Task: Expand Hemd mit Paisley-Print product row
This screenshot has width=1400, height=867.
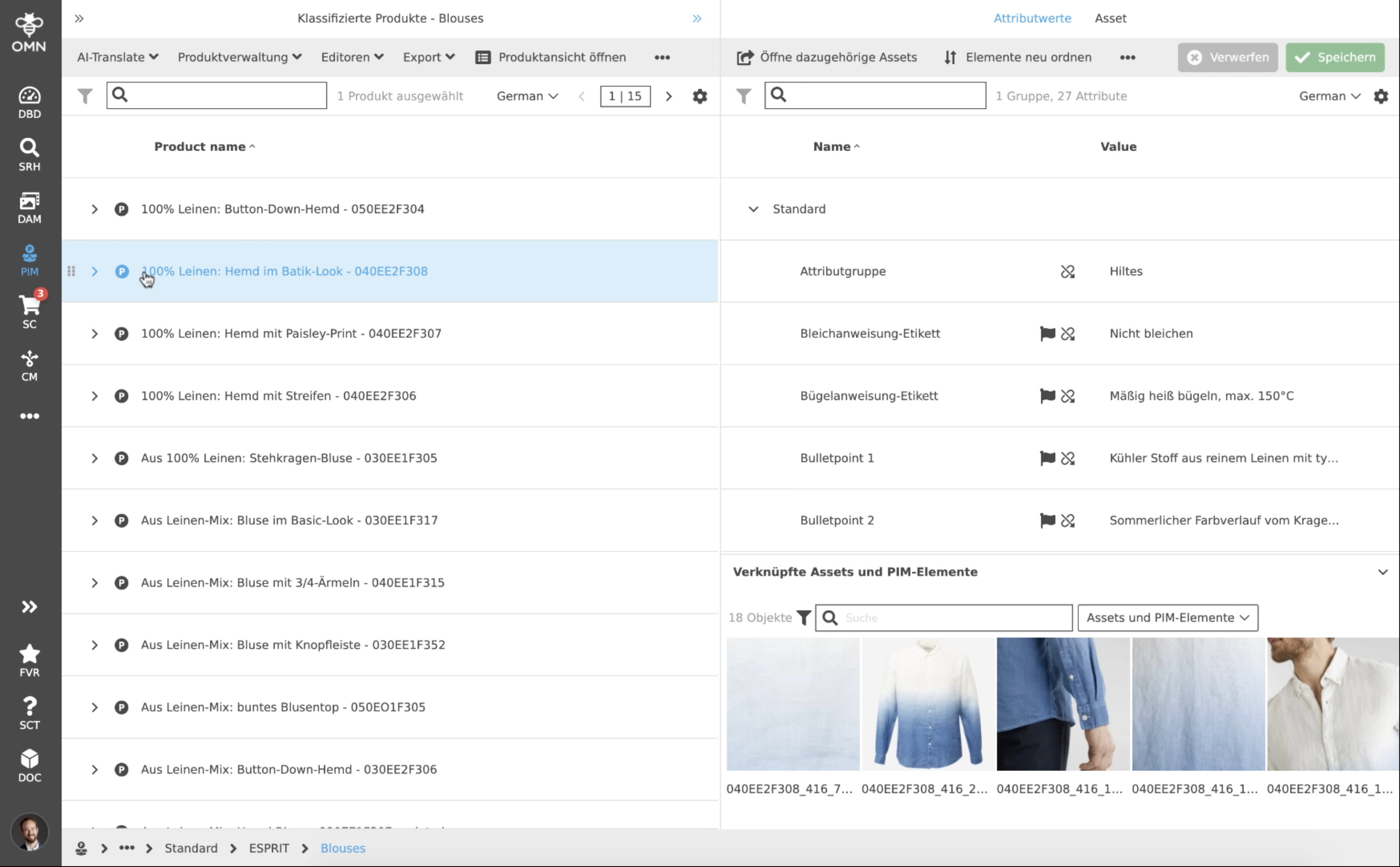Action: point(95,333)
